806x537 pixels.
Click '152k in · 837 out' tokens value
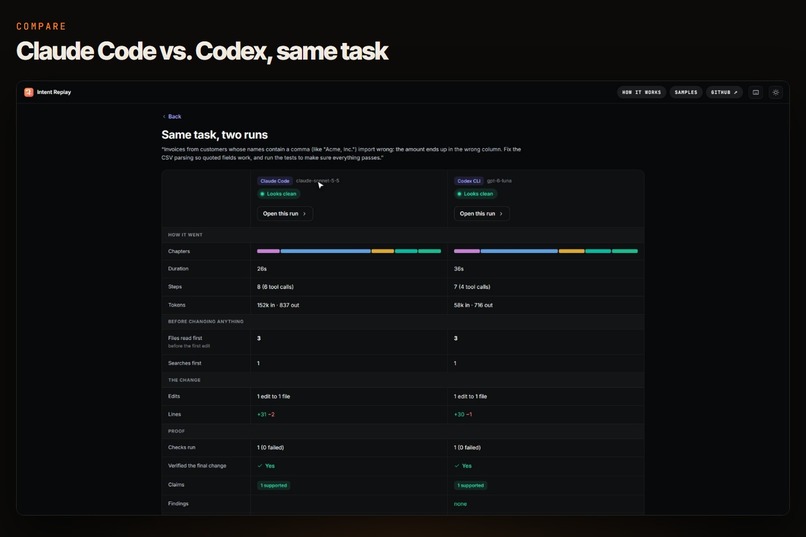278,305
